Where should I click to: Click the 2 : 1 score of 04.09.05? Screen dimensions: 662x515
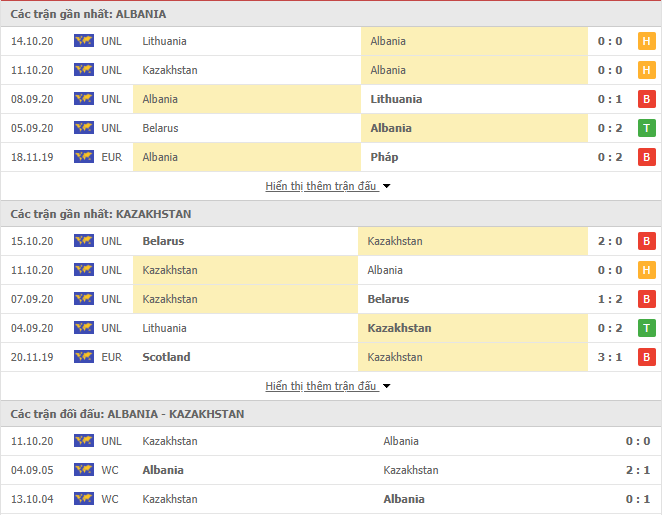click(x=638, y=470)
